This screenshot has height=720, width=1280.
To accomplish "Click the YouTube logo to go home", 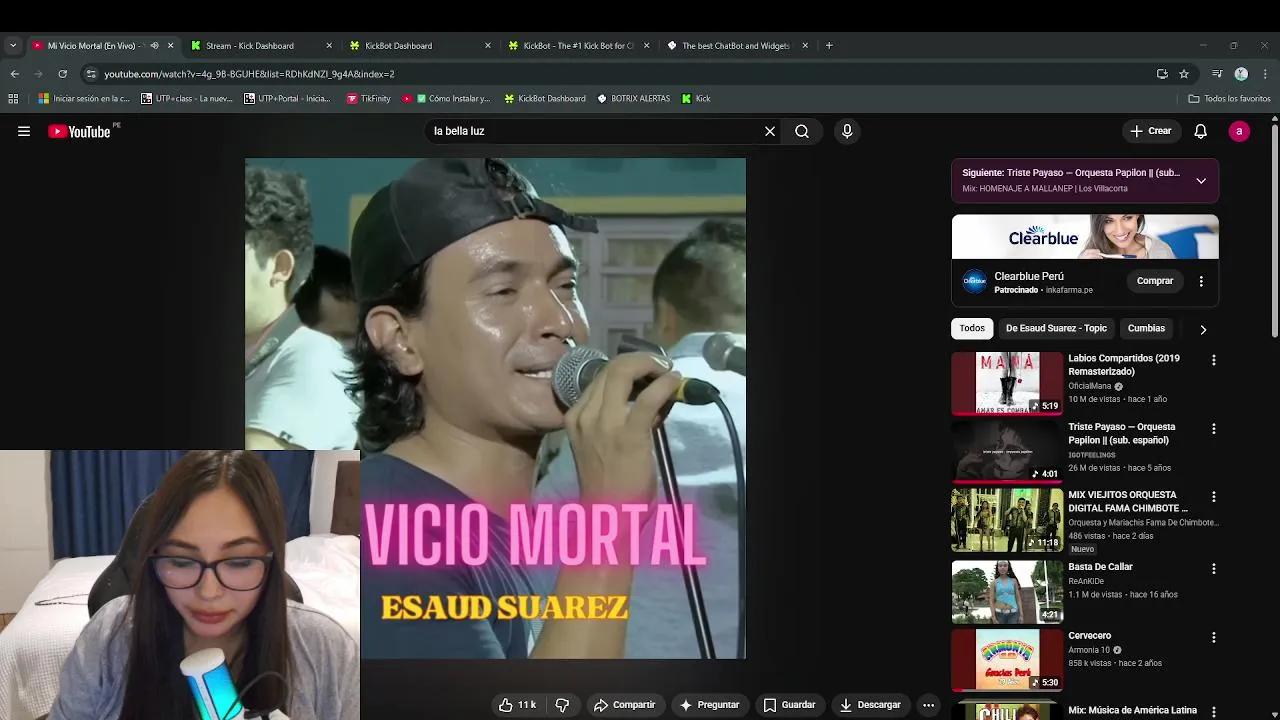I will pos(70,131).
